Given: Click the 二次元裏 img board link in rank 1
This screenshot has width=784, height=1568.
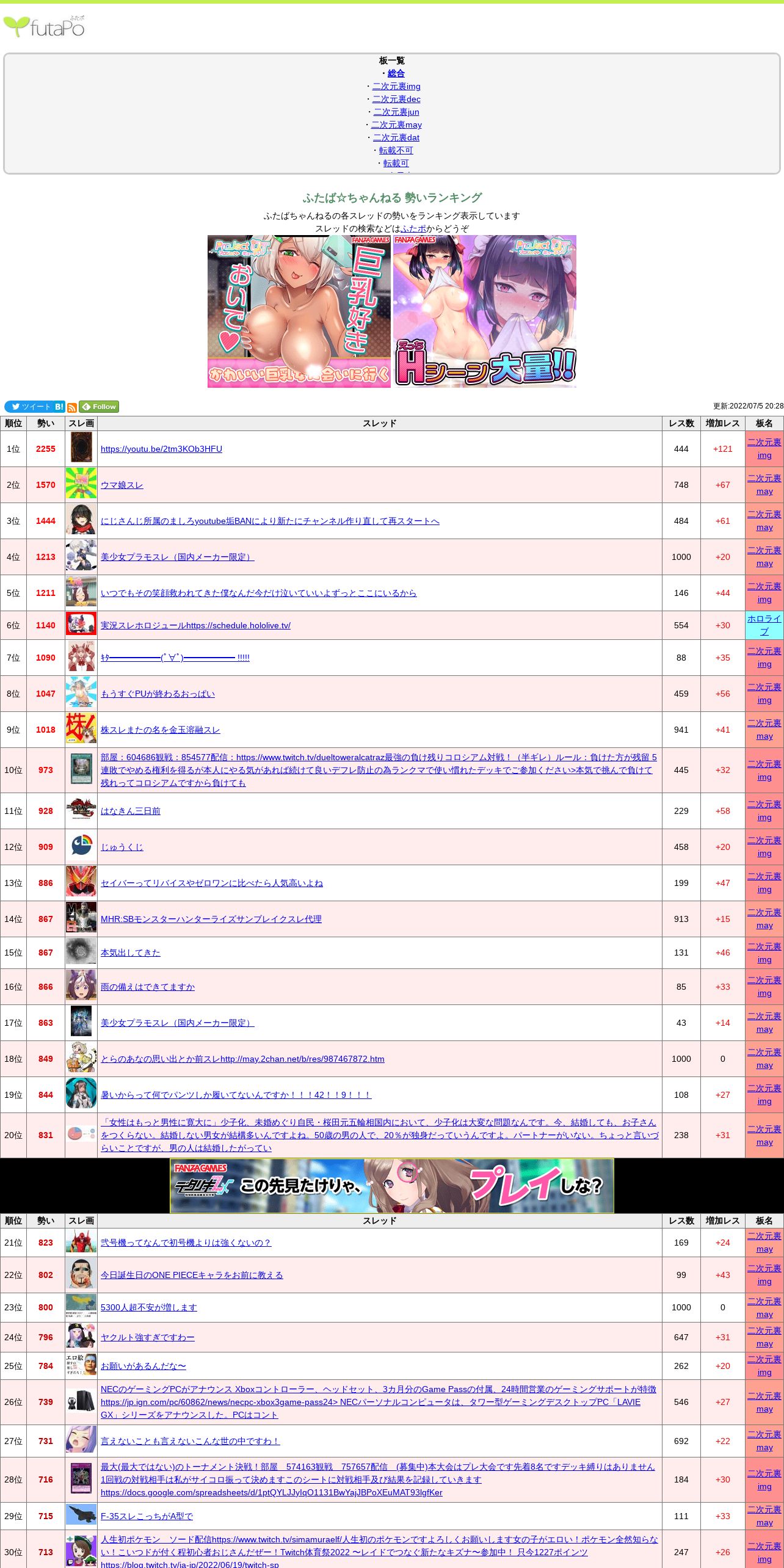Looking at the screenshot, I should tap(764, 449).
